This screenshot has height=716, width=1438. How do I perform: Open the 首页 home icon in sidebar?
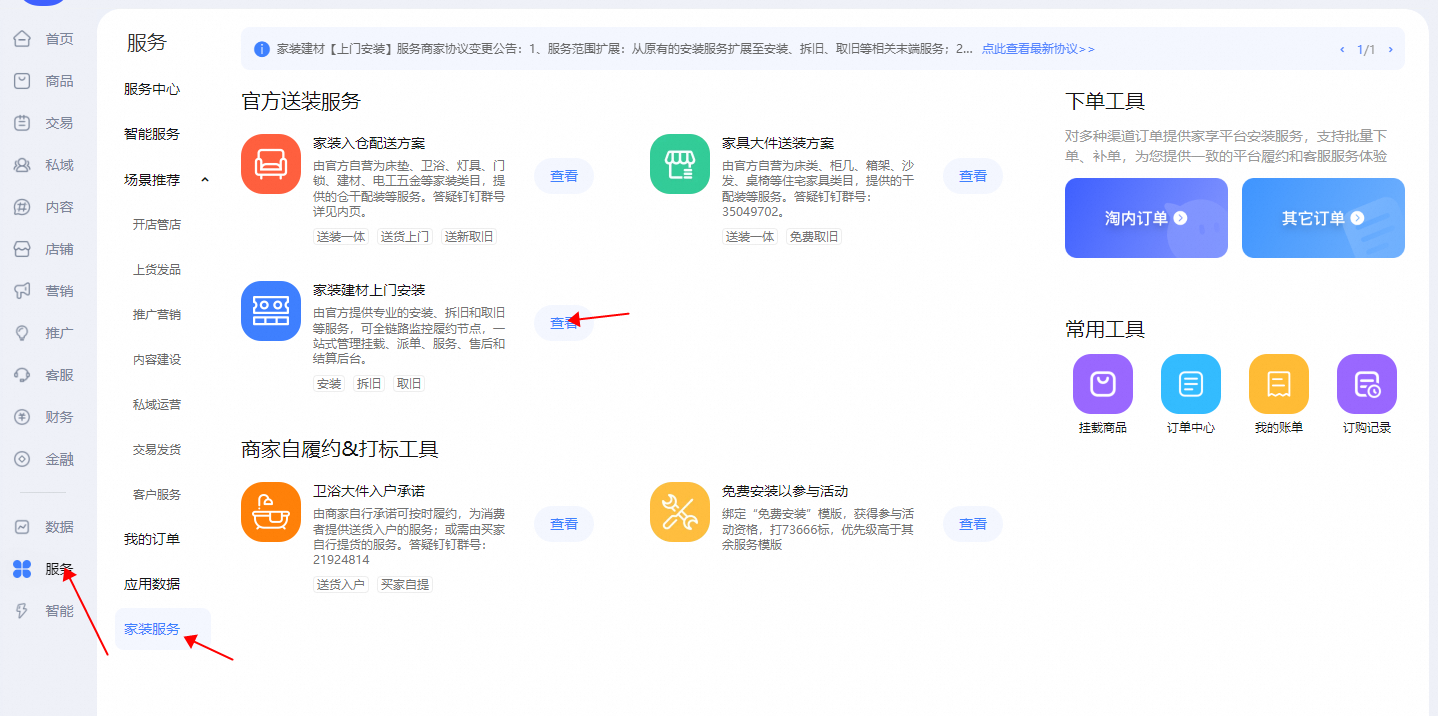click(x=22, y=39)
